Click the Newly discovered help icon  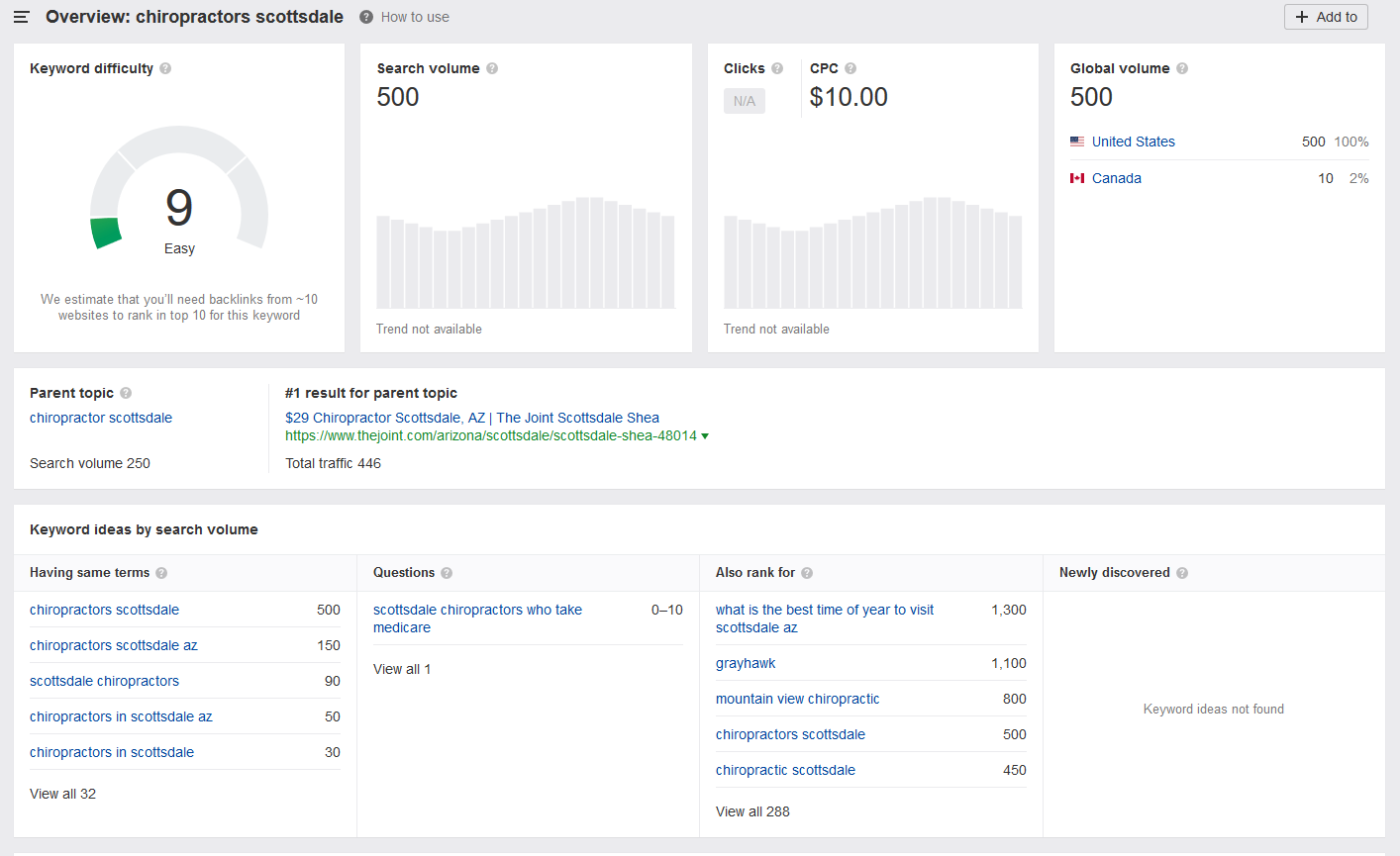click(x=1180, y=573)
